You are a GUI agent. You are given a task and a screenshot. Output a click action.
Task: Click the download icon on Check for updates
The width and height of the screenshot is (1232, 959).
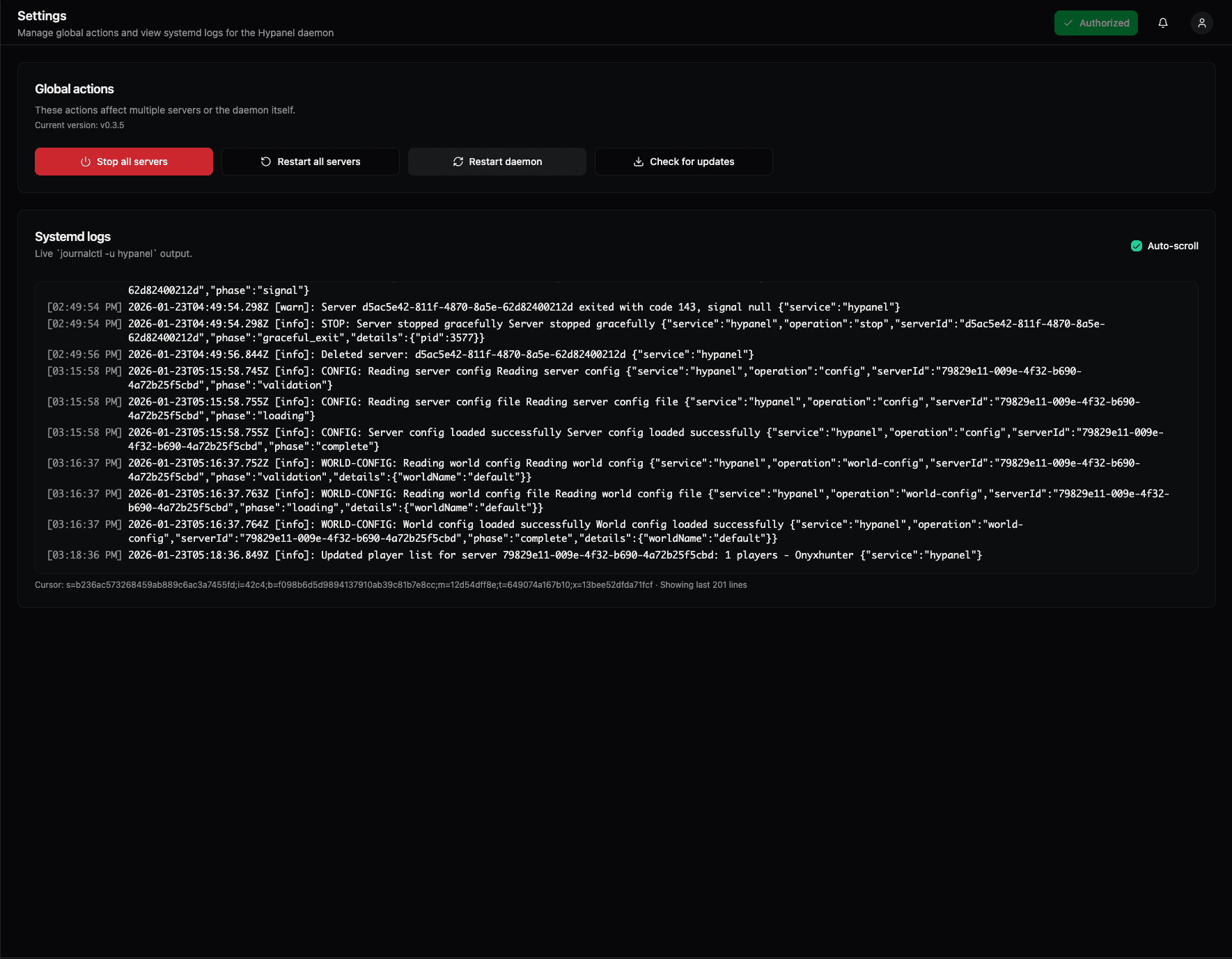tap(639, 162)
